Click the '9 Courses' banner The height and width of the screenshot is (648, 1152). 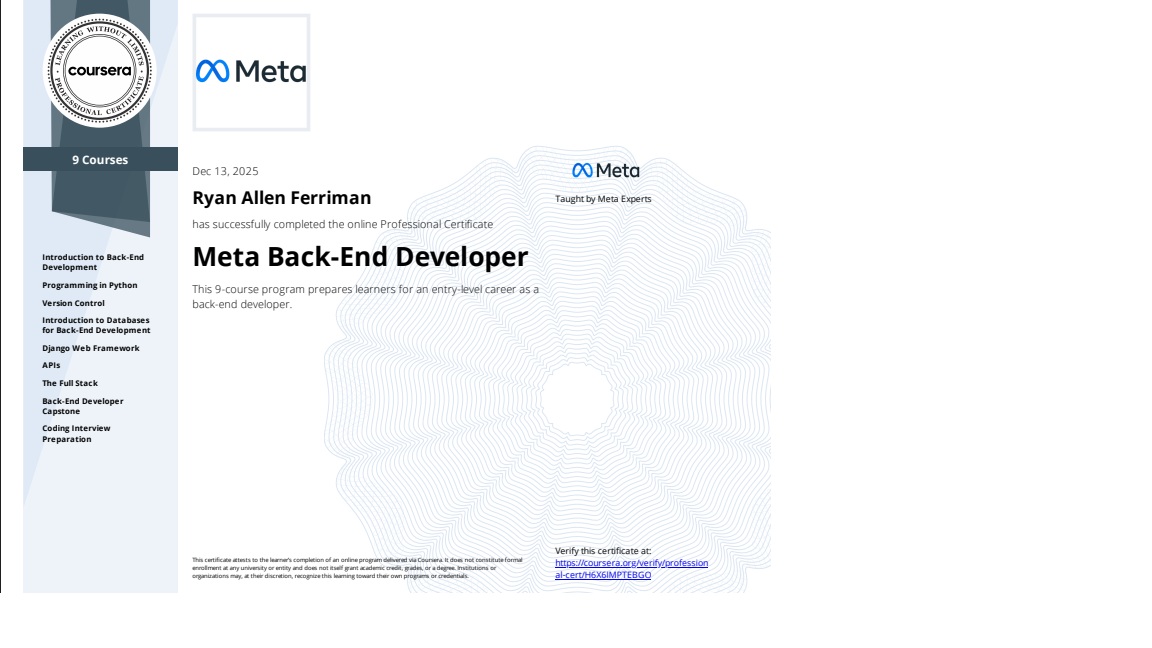click(100, 159)
